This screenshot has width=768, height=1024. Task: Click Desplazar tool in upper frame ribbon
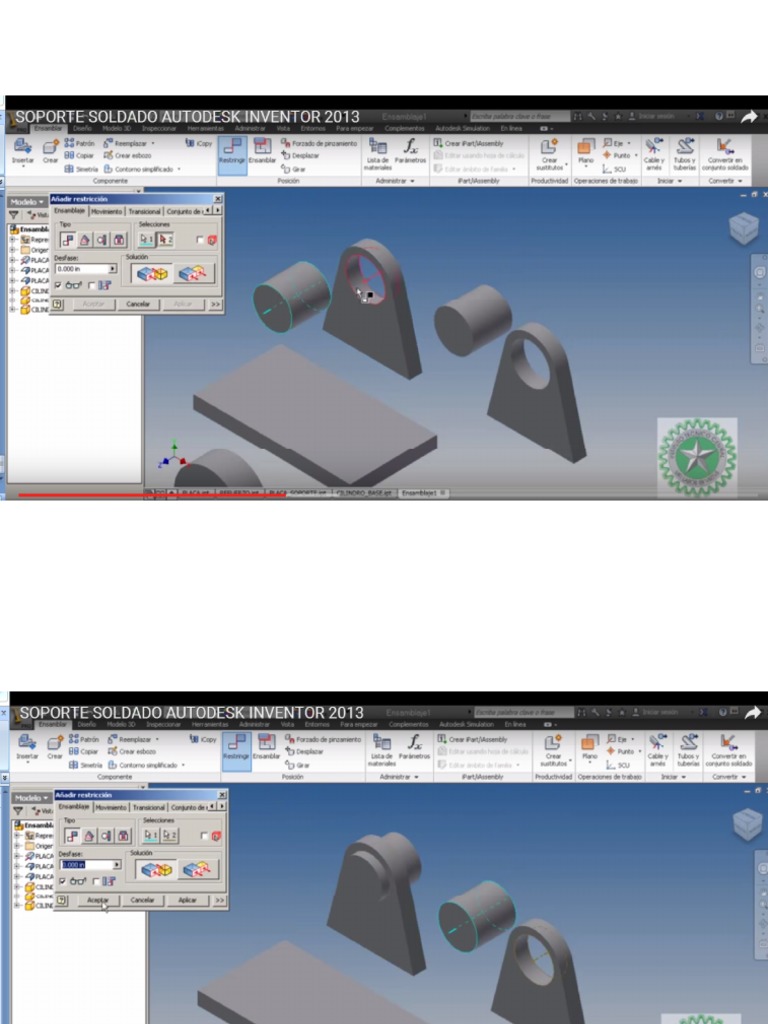[x=300, y=155]
